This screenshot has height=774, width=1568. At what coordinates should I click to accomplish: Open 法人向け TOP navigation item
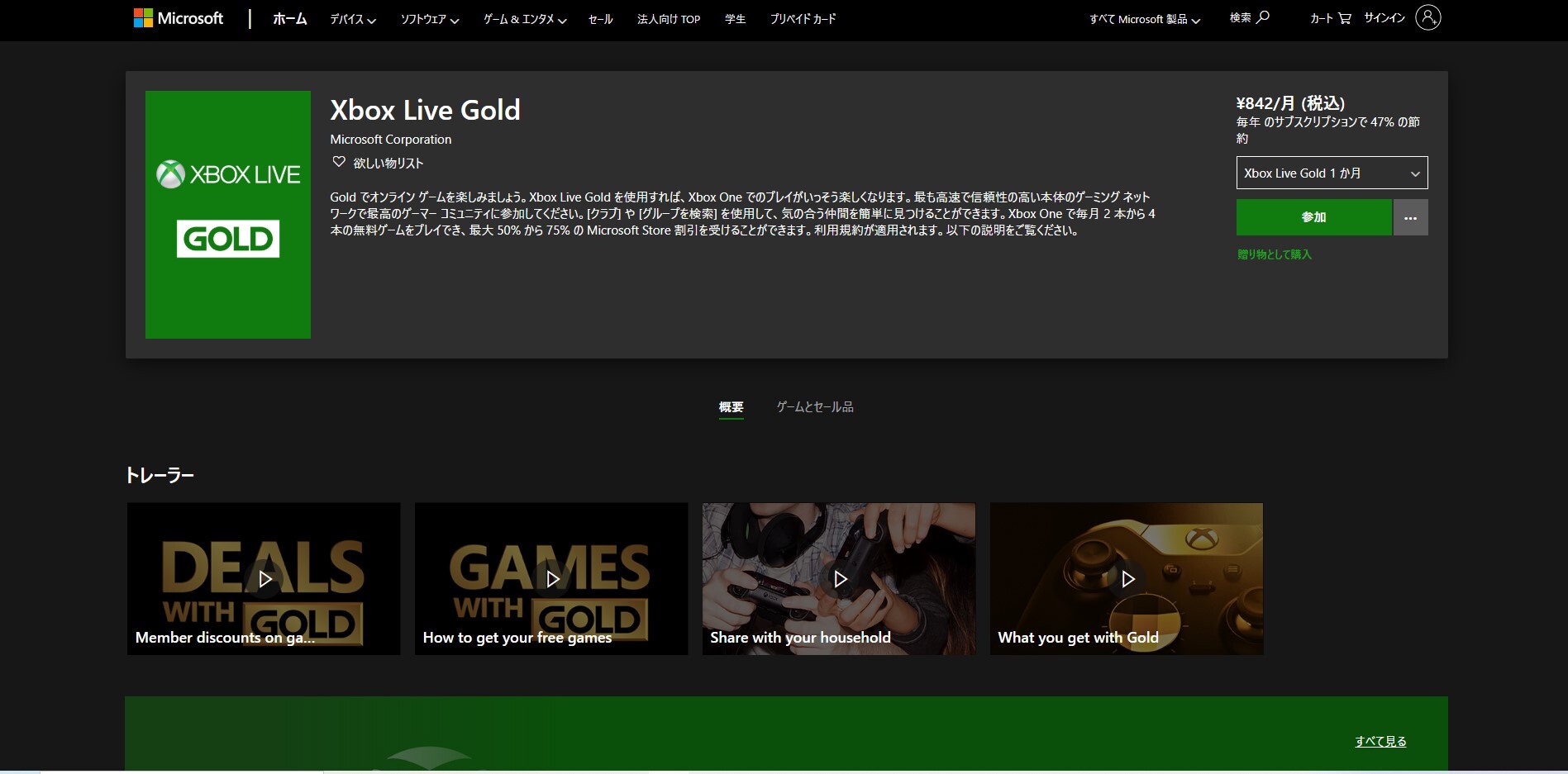pos(669,19)
